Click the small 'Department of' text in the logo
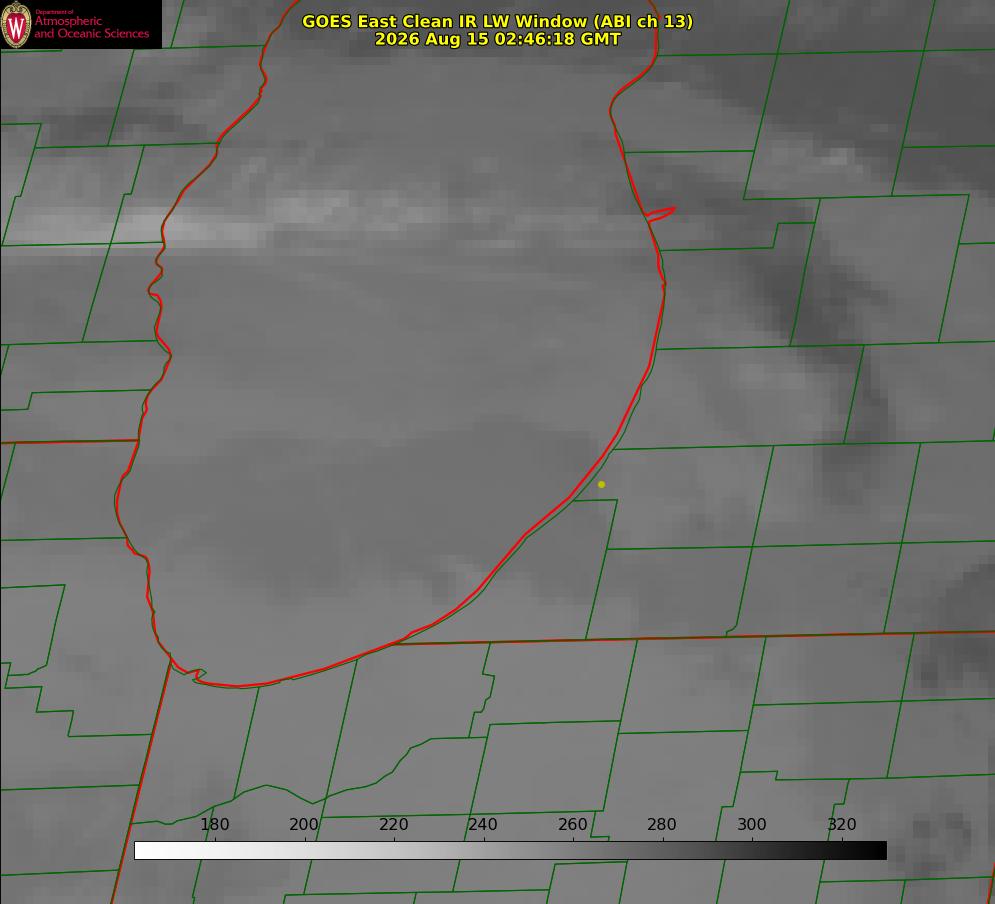Viewport: 995px width, 904px height. click(54, 12)
